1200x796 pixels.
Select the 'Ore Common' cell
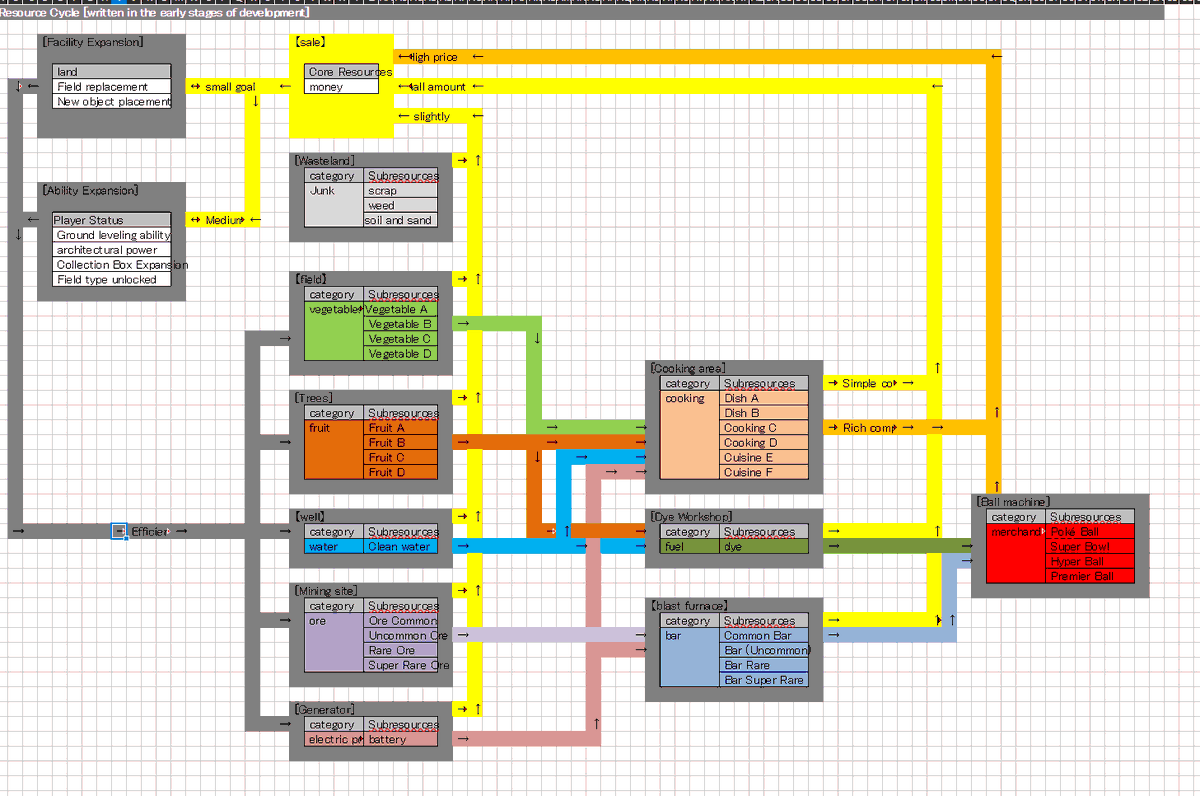pos(400,621)
